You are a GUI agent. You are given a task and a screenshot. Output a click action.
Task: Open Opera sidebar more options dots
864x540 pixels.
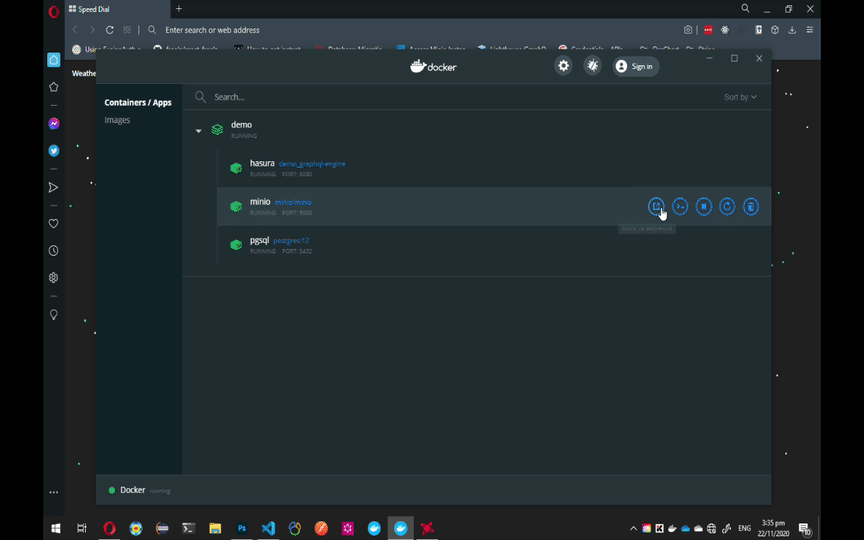tap(53, 492)
